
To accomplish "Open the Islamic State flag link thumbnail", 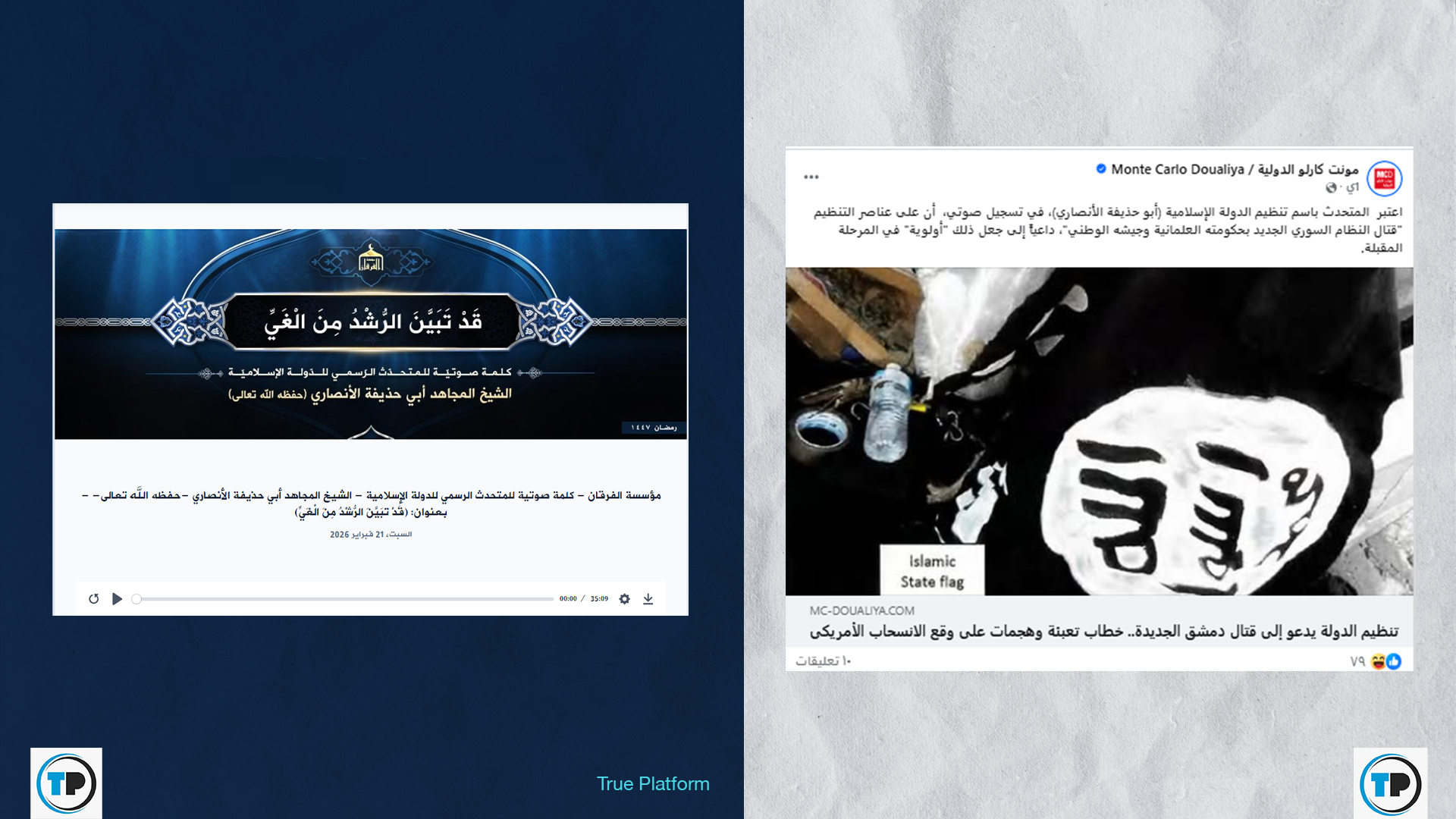I will click(1099, 431).
